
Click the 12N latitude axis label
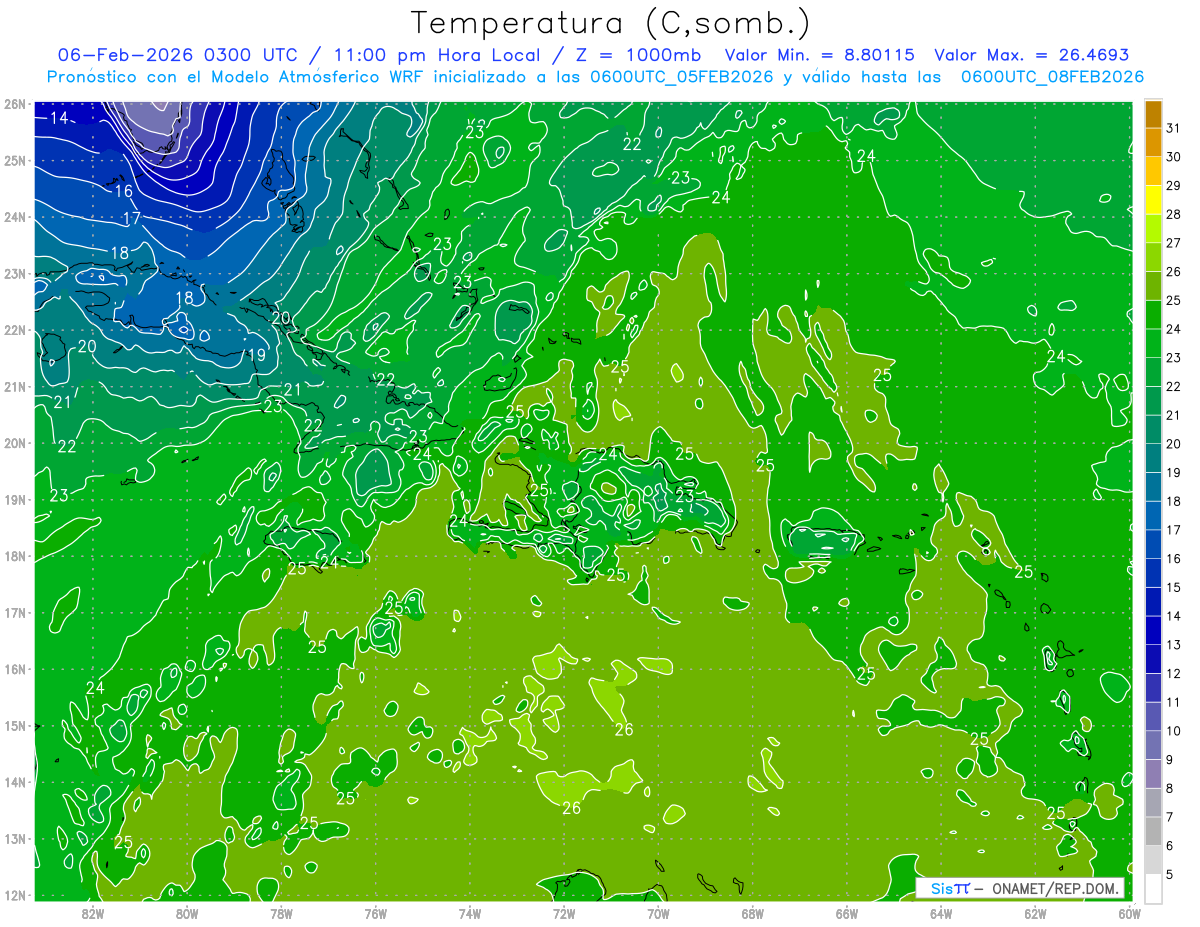tap(14, 895)
